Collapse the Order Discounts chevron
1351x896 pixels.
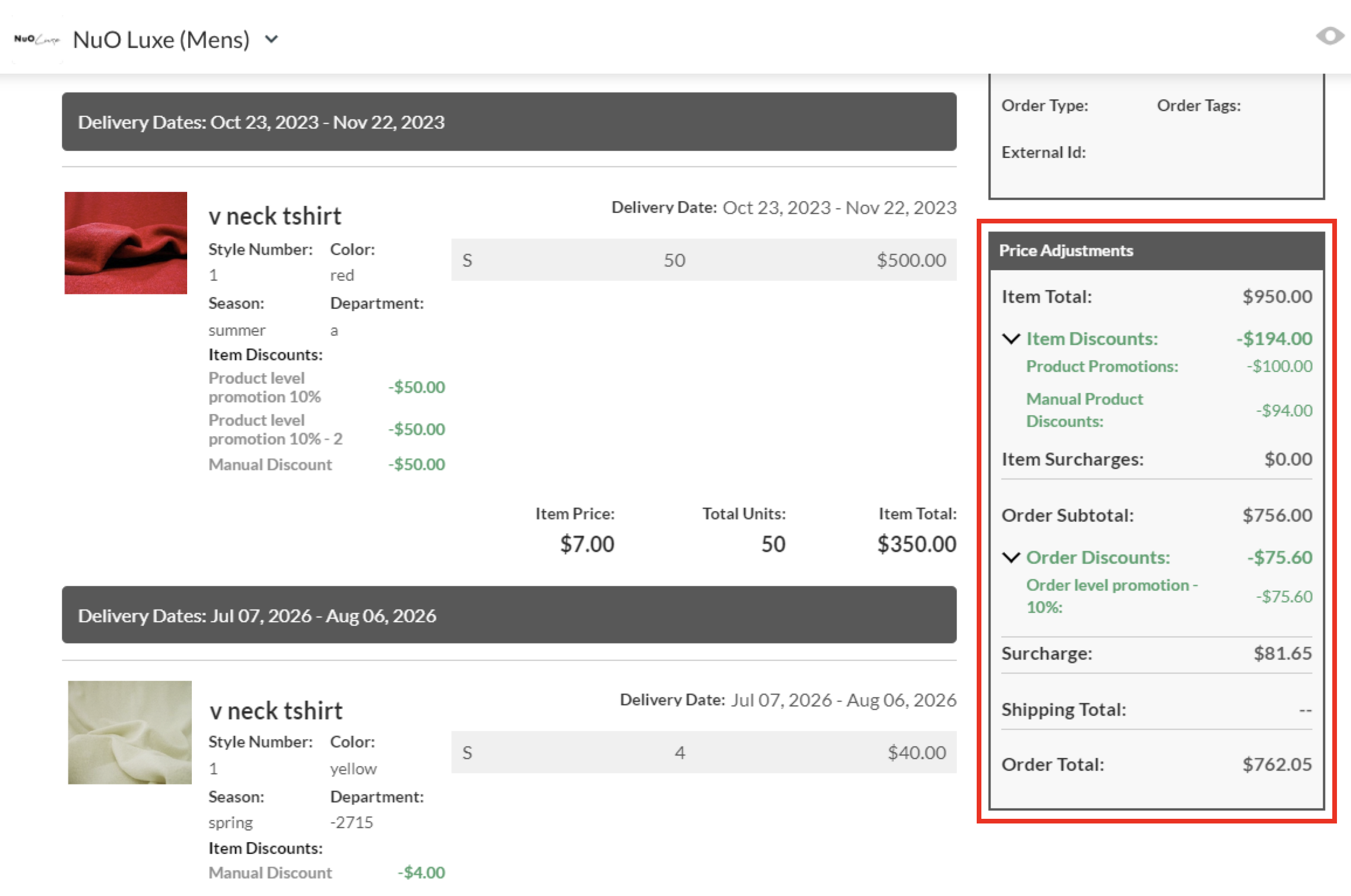coord(1011,557)
